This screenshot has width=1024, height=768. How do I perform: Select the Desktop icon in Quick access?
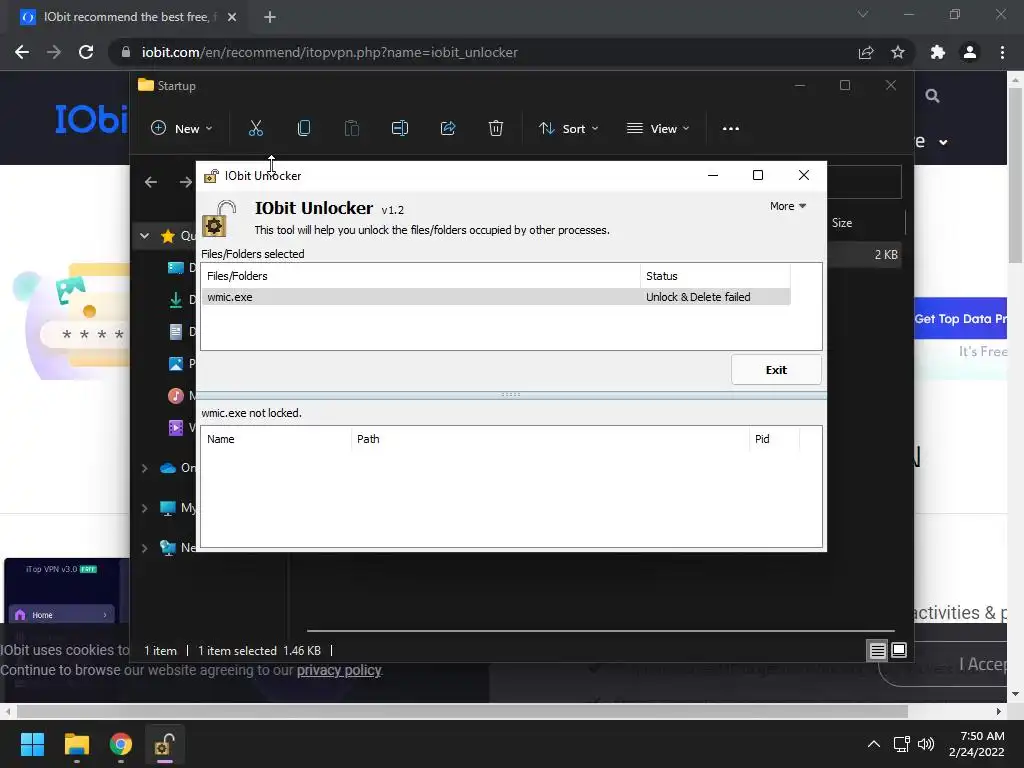(x=176, y=268)
